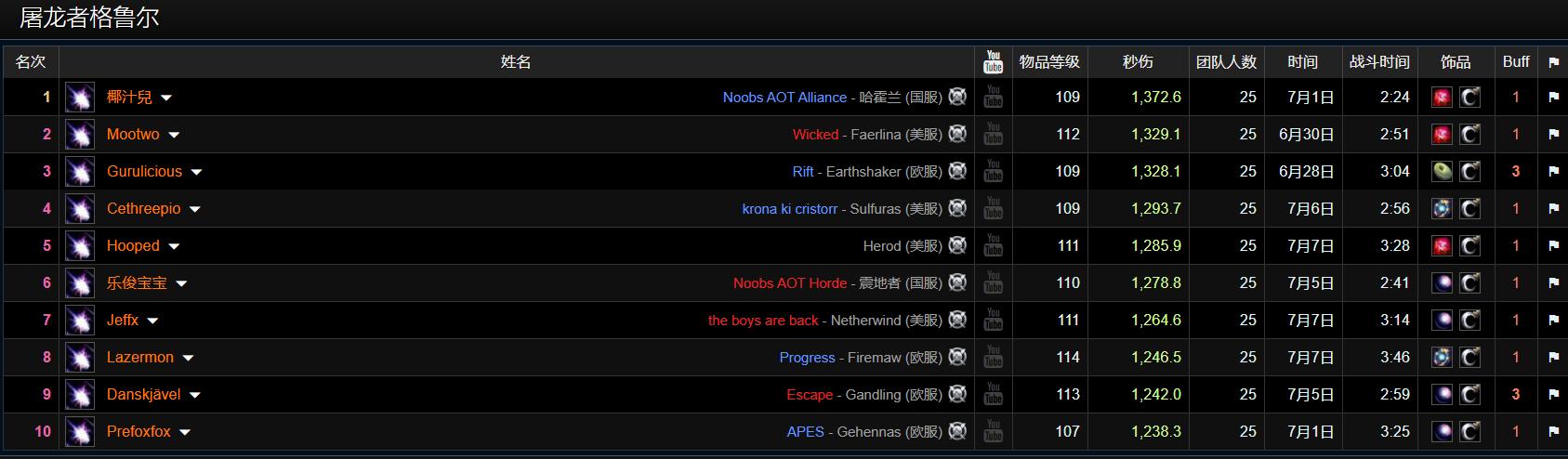
Task: Click the YouTube icon in Jeffx row
Action: 994,320
